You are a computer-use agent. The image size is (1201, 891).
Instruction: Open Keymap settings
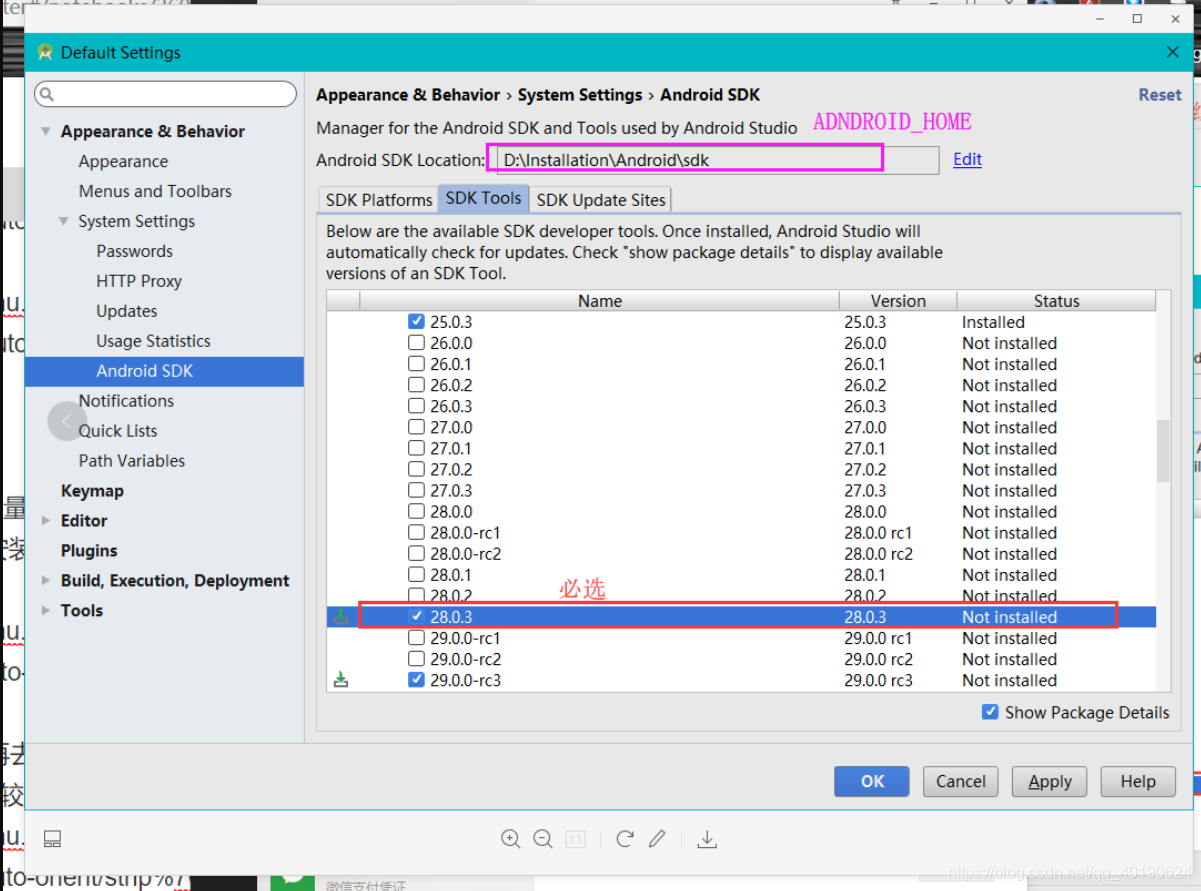[92, 491]
